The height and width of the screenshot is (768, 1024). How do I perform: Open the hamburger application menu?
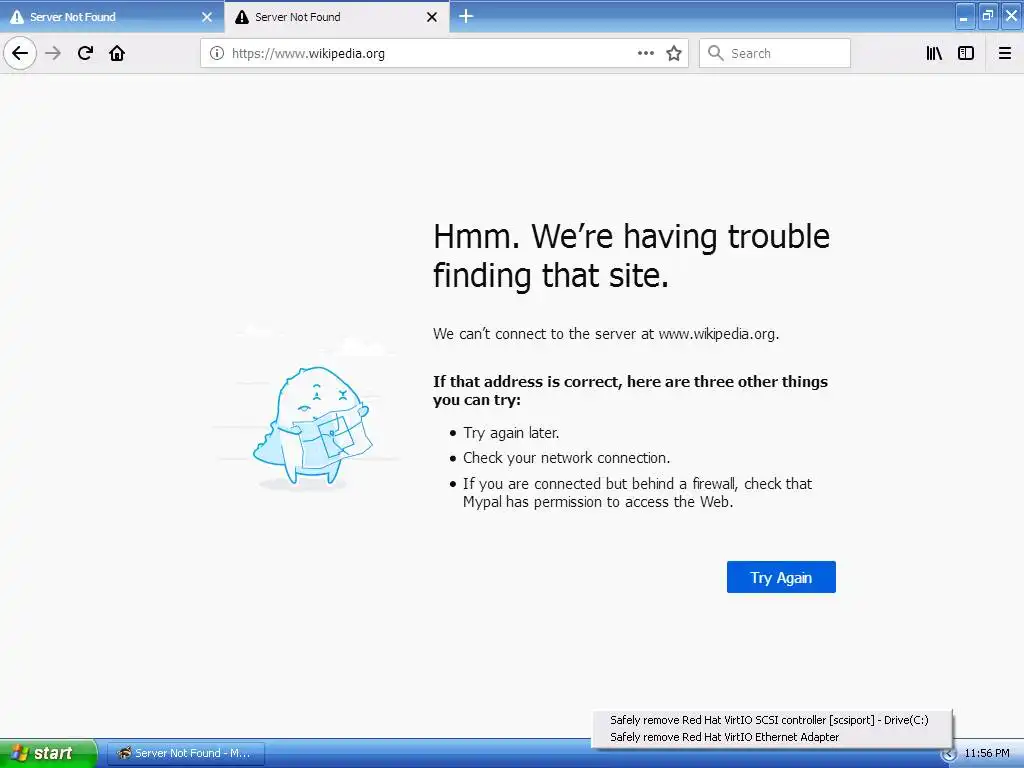pos(1005,53)
